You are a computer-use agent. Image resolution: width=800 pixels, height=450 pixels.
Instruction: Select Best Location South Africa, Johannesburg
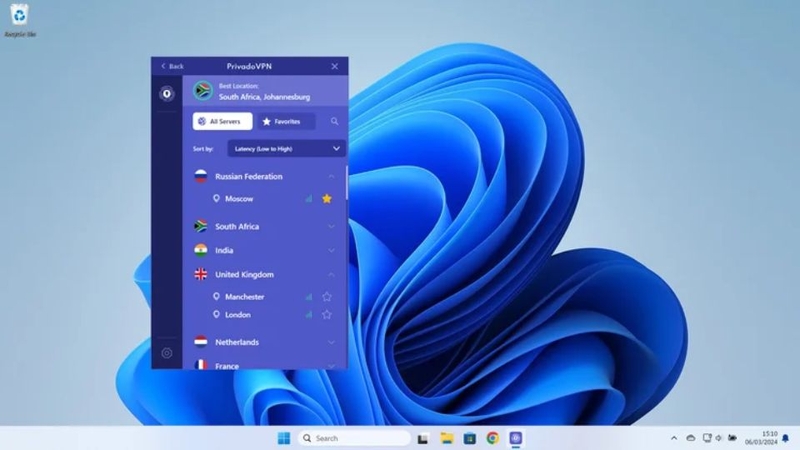click(x=265, y=91)
